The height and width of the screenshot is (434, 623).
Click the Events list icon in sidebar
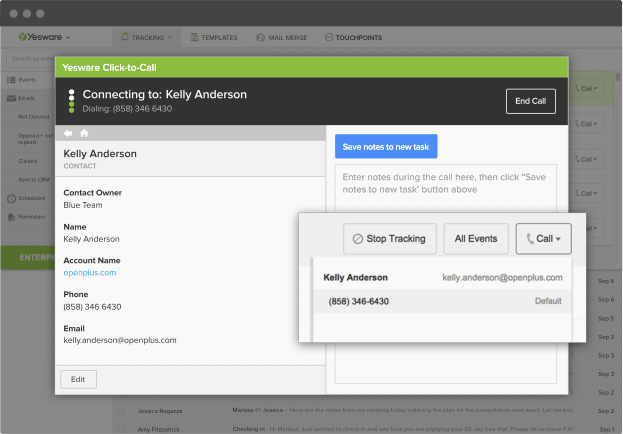(11, 80)
